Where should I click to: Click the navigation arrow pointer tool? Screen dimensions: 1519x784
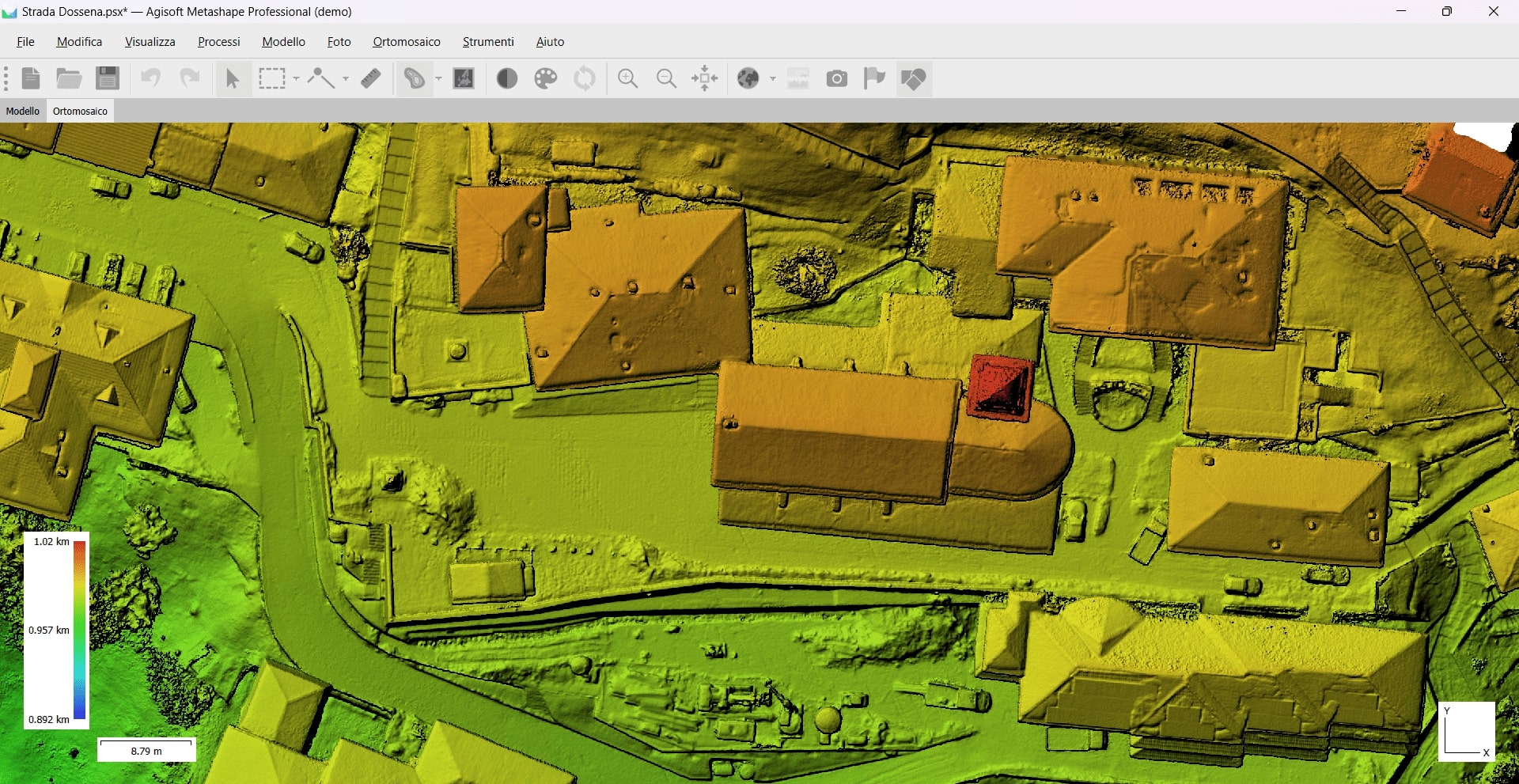tap(232, 78)
